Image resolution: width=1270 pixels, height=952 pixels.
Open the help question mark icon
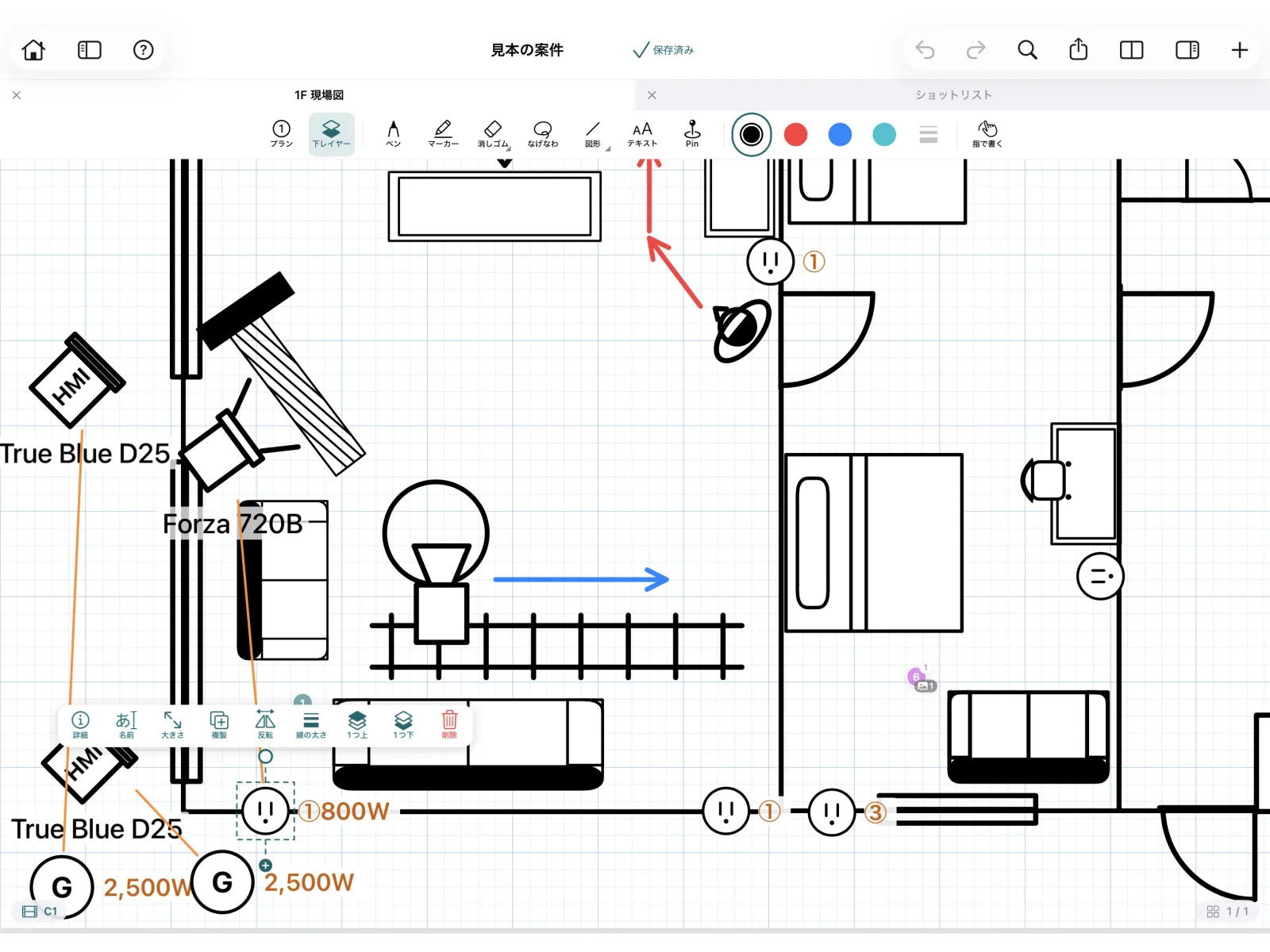tap(143, 50)
